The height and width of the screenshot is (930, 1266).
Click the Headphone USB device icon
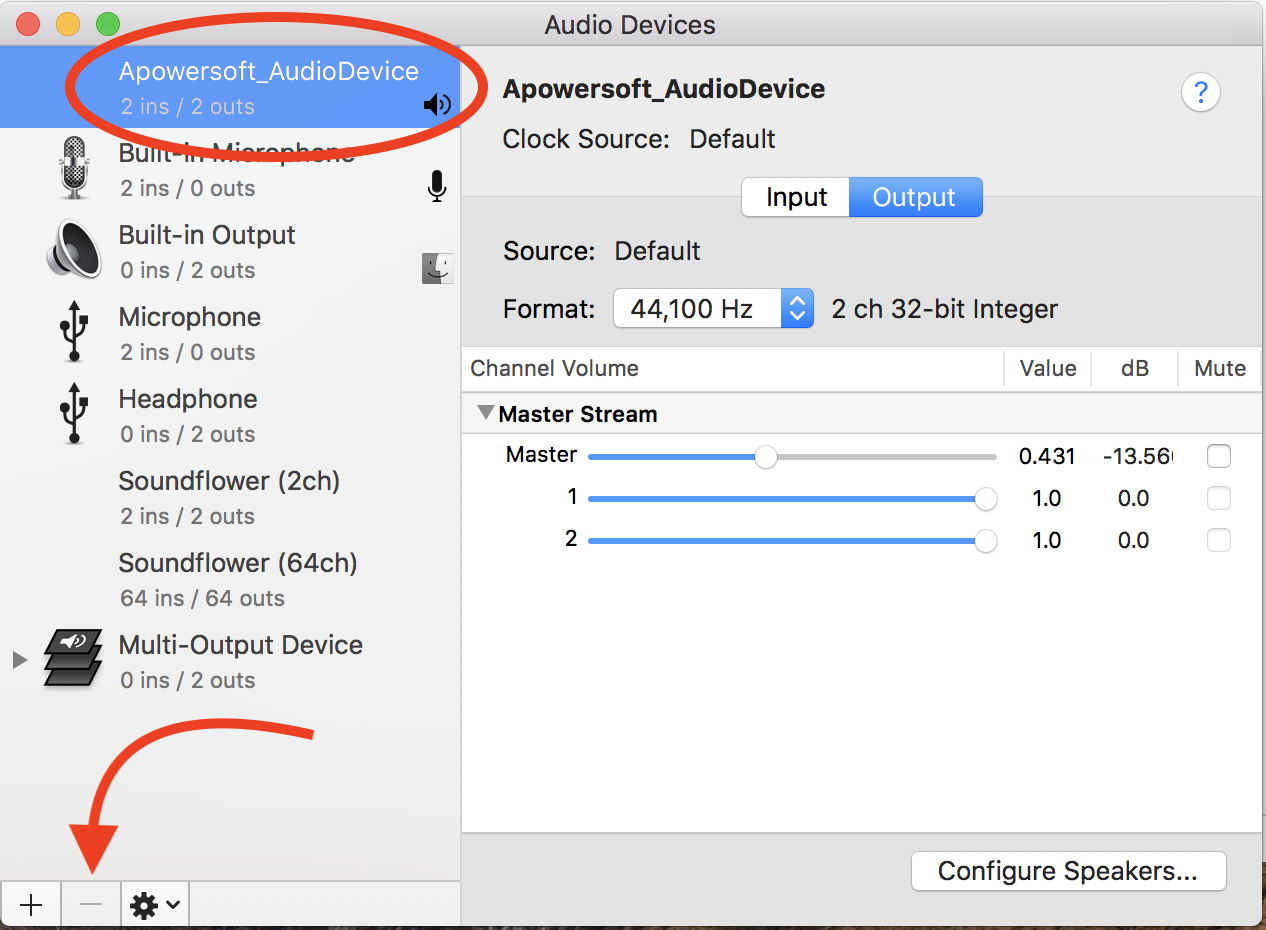click(73, 415)
